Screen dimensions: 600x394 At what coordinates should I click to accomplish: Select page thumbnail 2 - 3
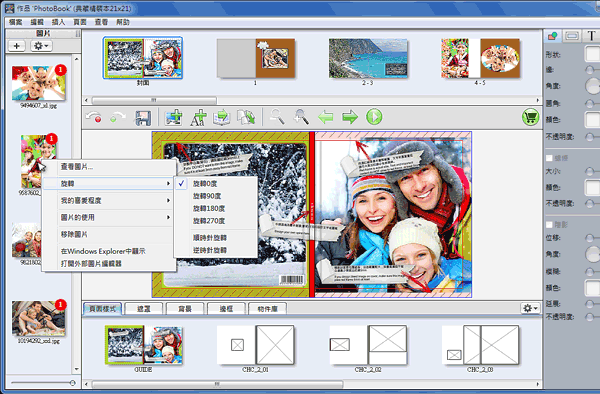(x=368, y=59)
